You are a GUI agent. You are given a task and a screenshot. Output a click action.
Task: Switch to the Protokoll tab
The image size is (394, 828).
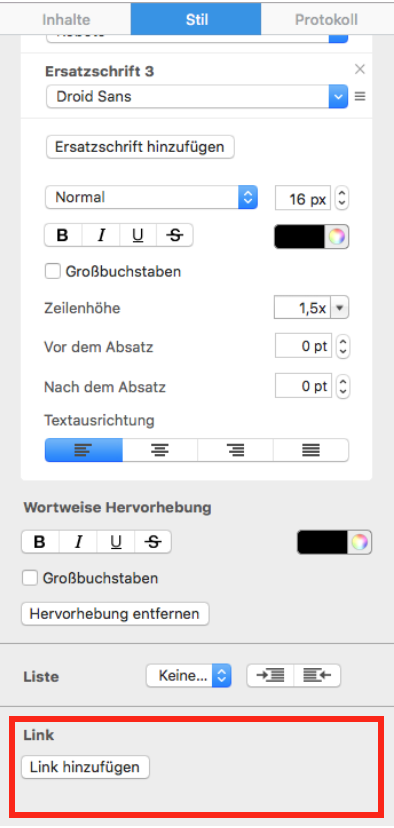coord(326,20)
